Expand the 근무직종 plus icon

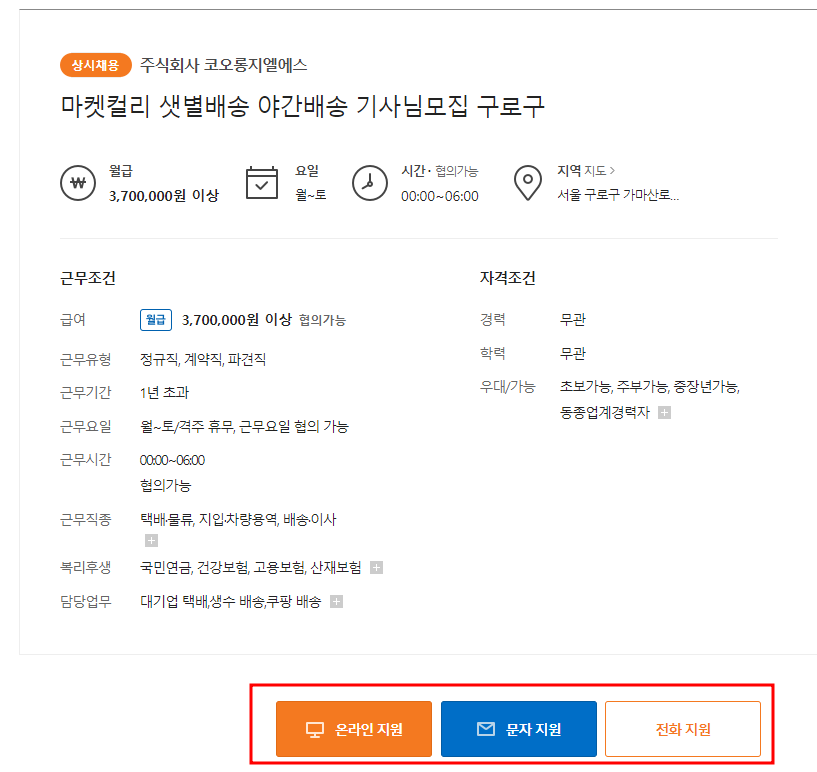point(153,539)
